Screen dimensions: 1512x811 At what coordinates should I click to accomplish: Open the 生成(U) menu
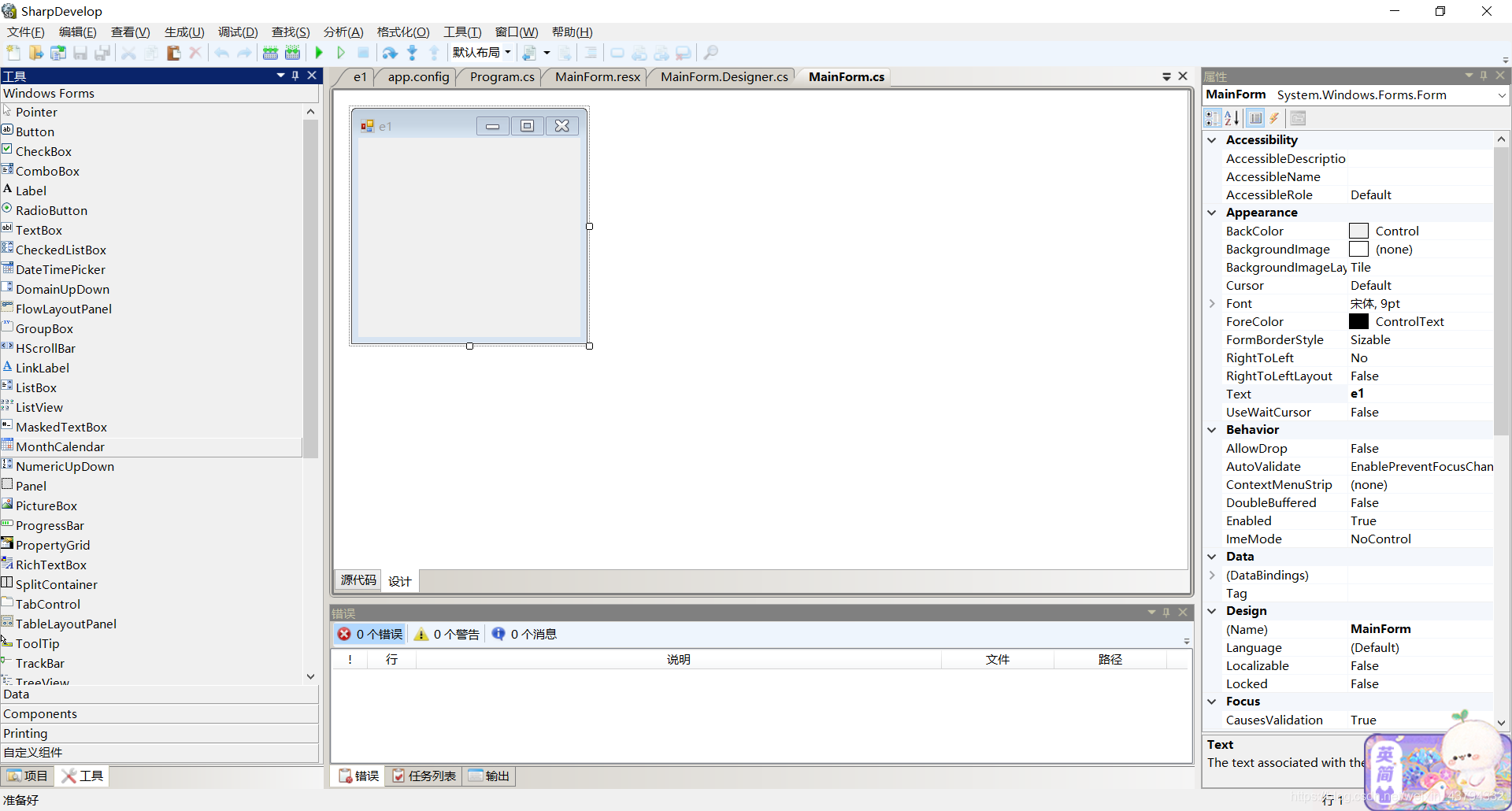click(184, 31)
